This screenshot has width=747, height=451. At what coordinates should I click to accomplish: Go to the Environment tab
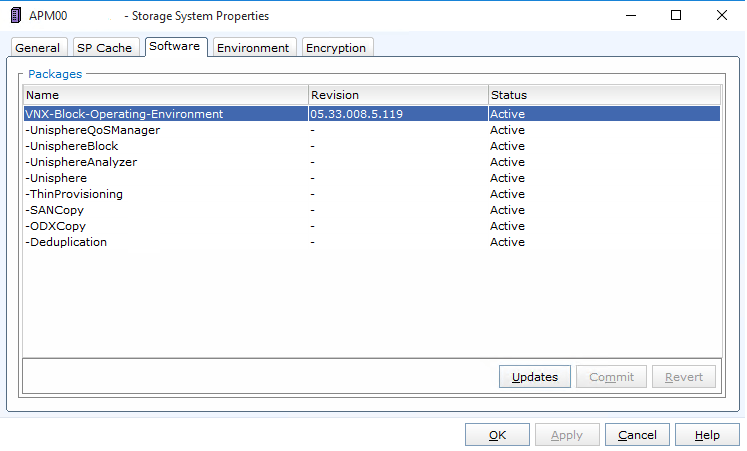coord(253,48)
